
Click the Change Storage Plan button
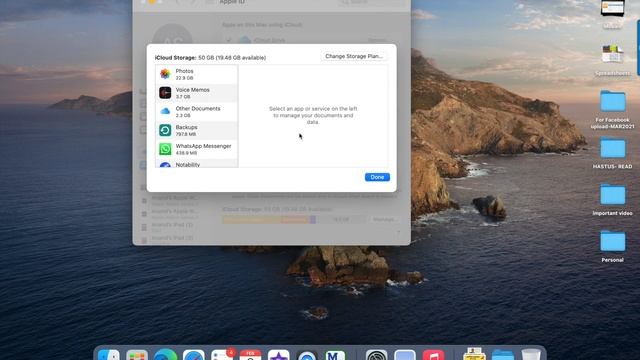[354, 56]
